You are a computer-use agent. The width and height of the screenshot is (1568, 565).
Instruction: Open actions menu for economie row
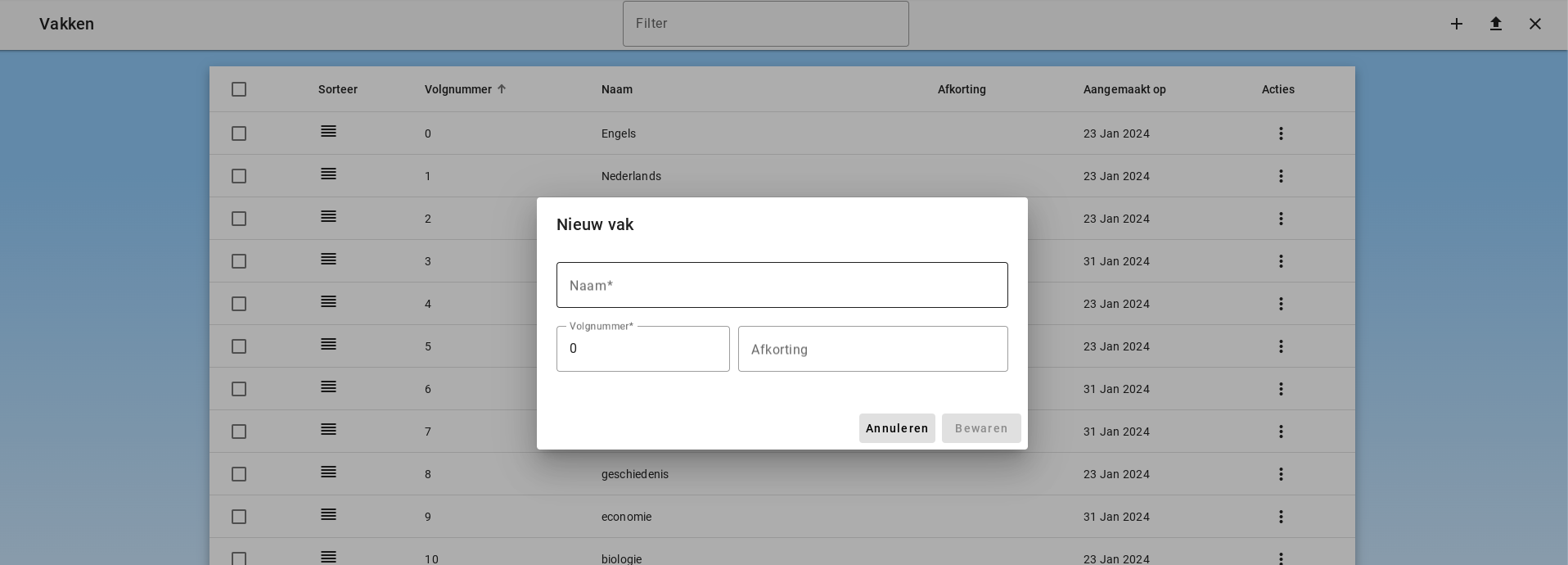tap(1281, 517)
